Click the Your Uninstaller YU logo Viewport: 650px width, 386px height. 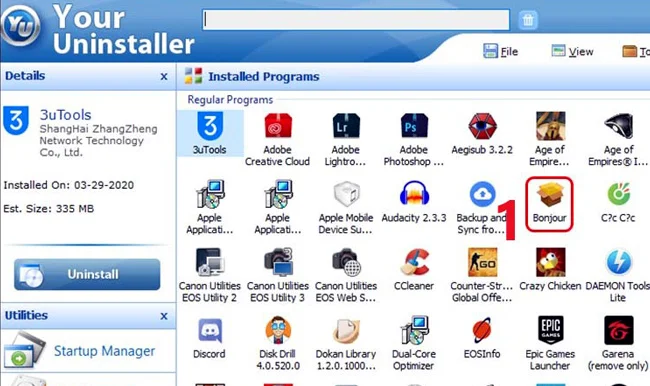(x=21, y=26)
